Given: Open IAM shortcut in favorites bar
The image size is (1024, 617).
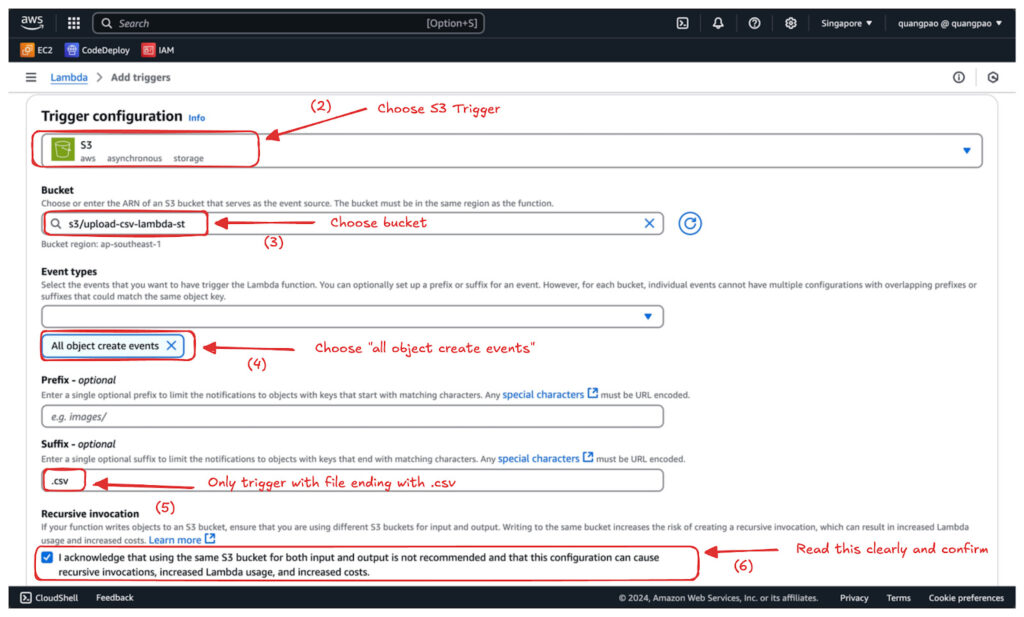Looking at the screenshot, I should [158, 50].
